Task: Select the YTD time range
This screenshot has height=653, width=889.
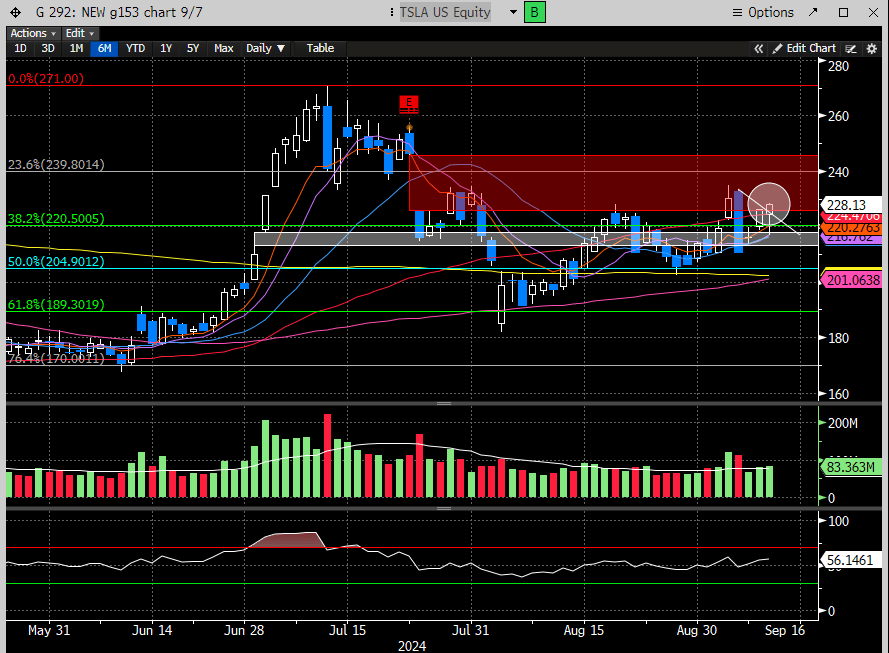Action: click(135, 48)
